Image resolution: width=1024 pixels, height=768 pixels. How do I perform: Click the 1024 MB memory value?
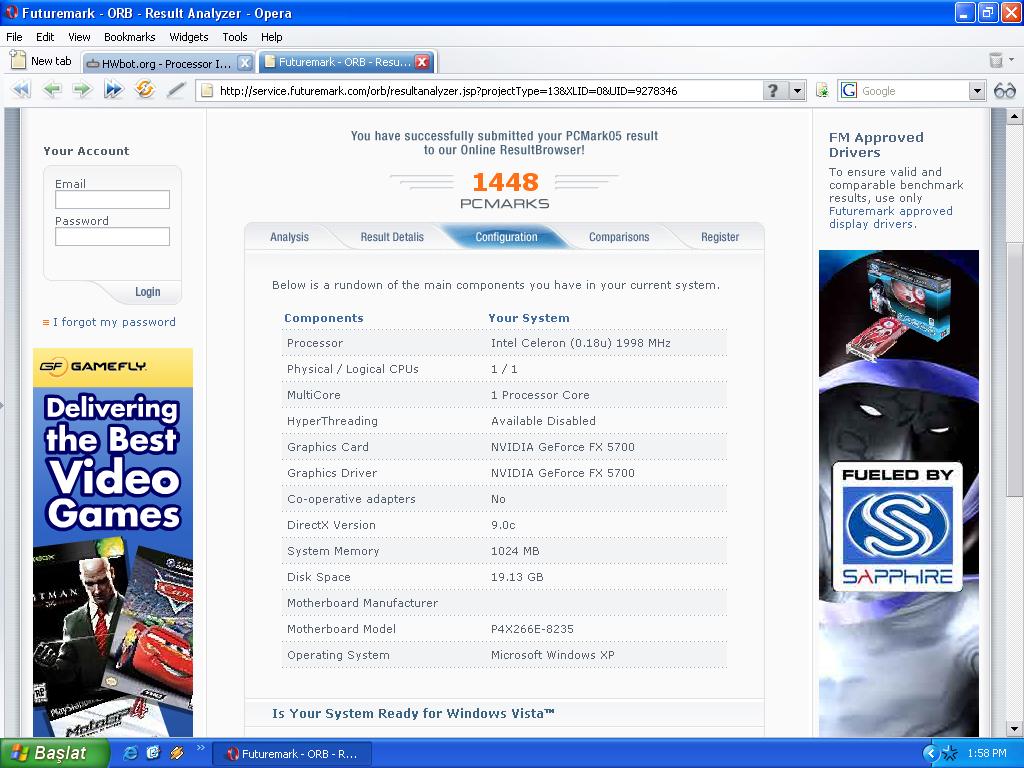coord(515,551)
